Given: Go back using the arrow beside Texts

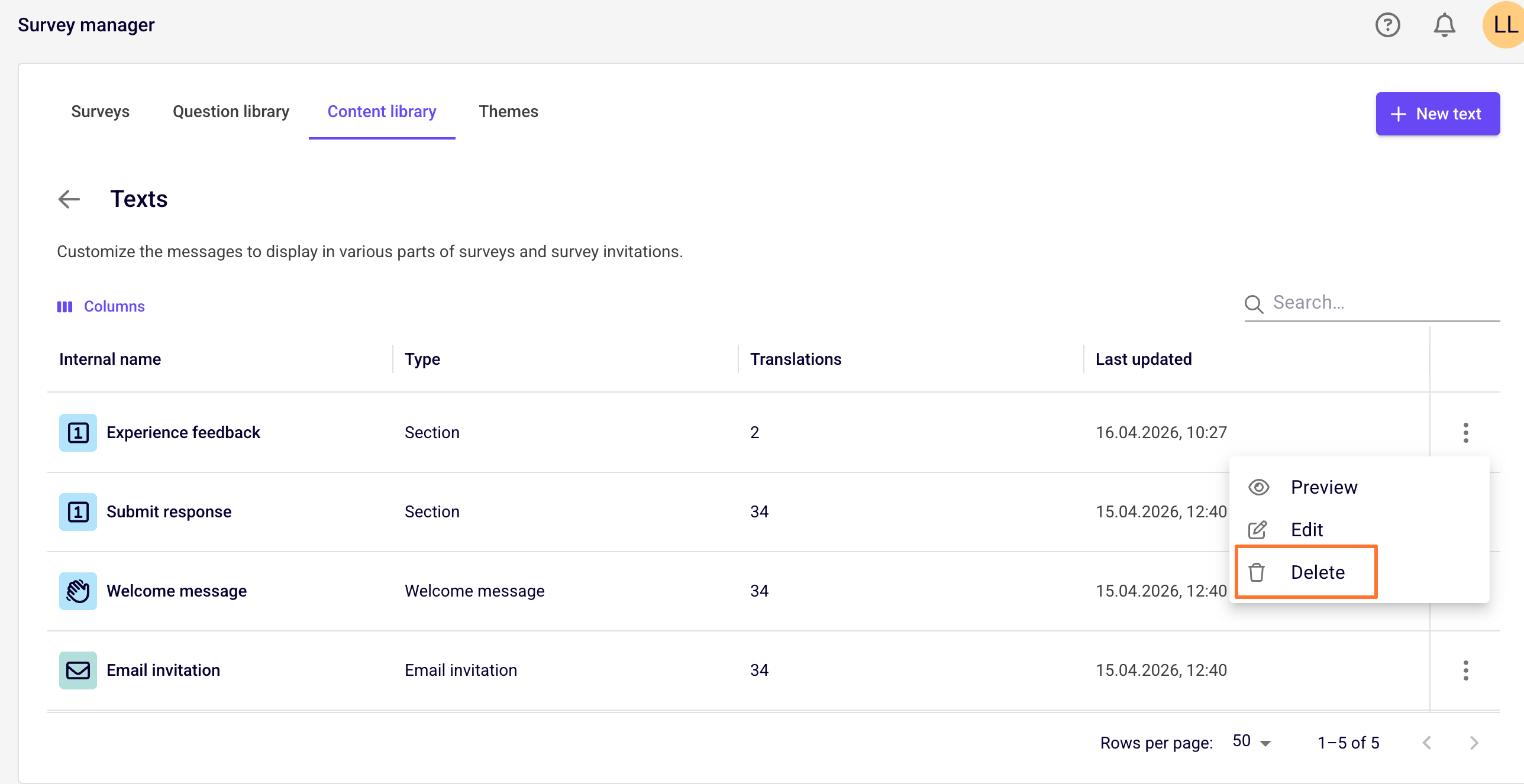Looking at the screenshot, I should (69, 199).
